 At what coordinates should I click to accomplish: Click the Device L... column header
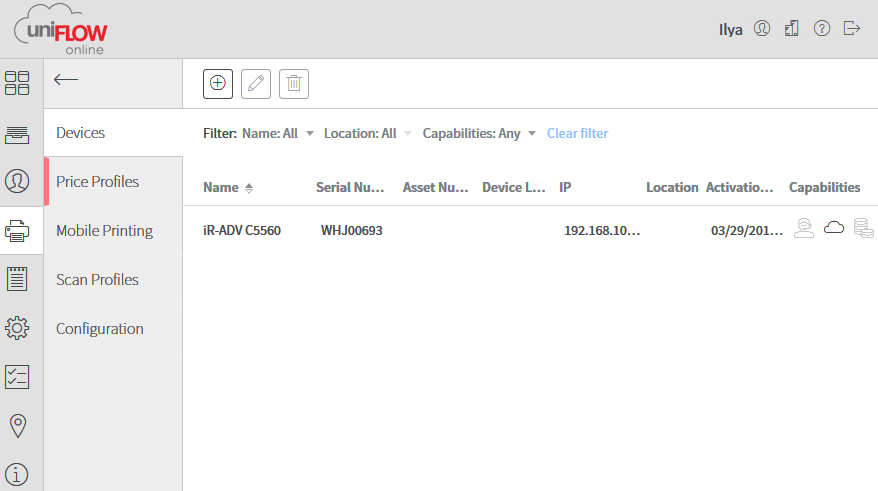click(x=514, y=187)
